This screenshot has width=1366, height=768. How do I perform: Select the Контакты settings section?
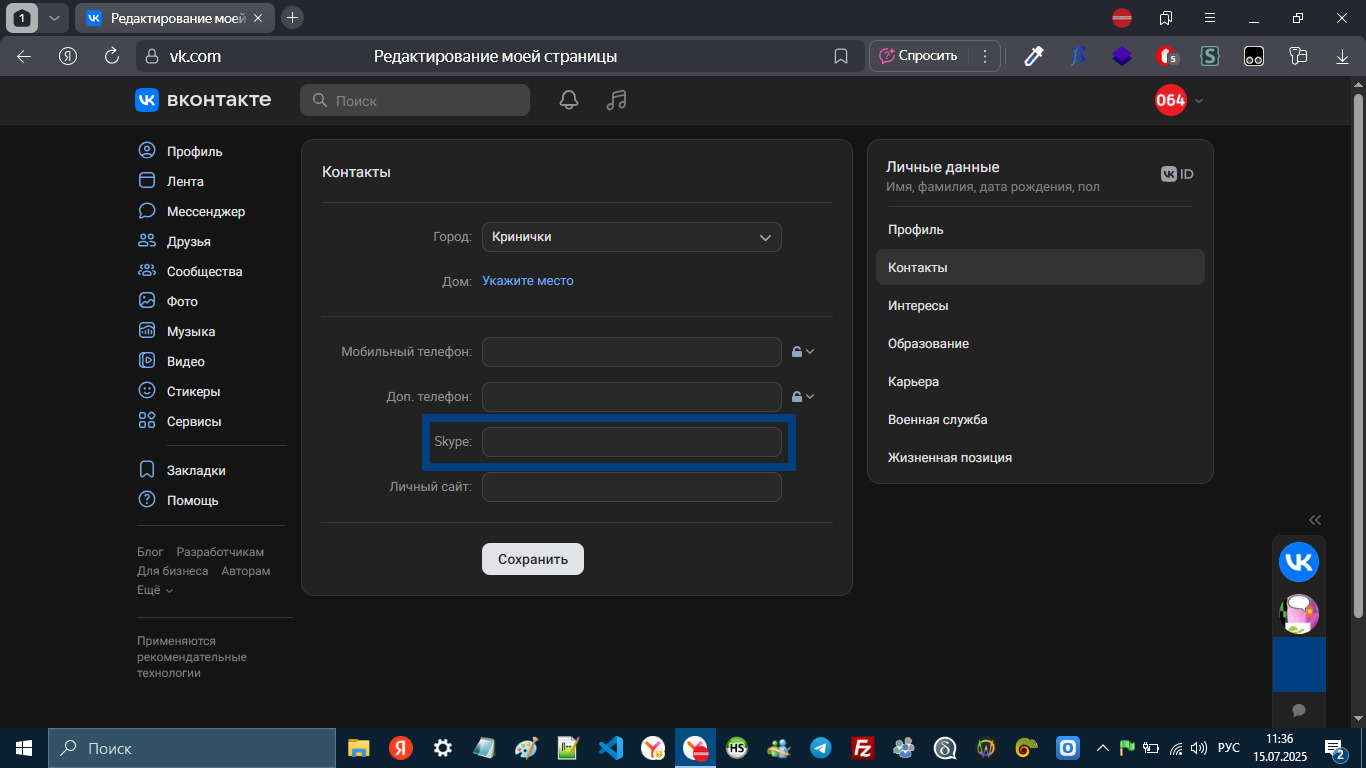pyautogui.click(x=1040, y=268)
